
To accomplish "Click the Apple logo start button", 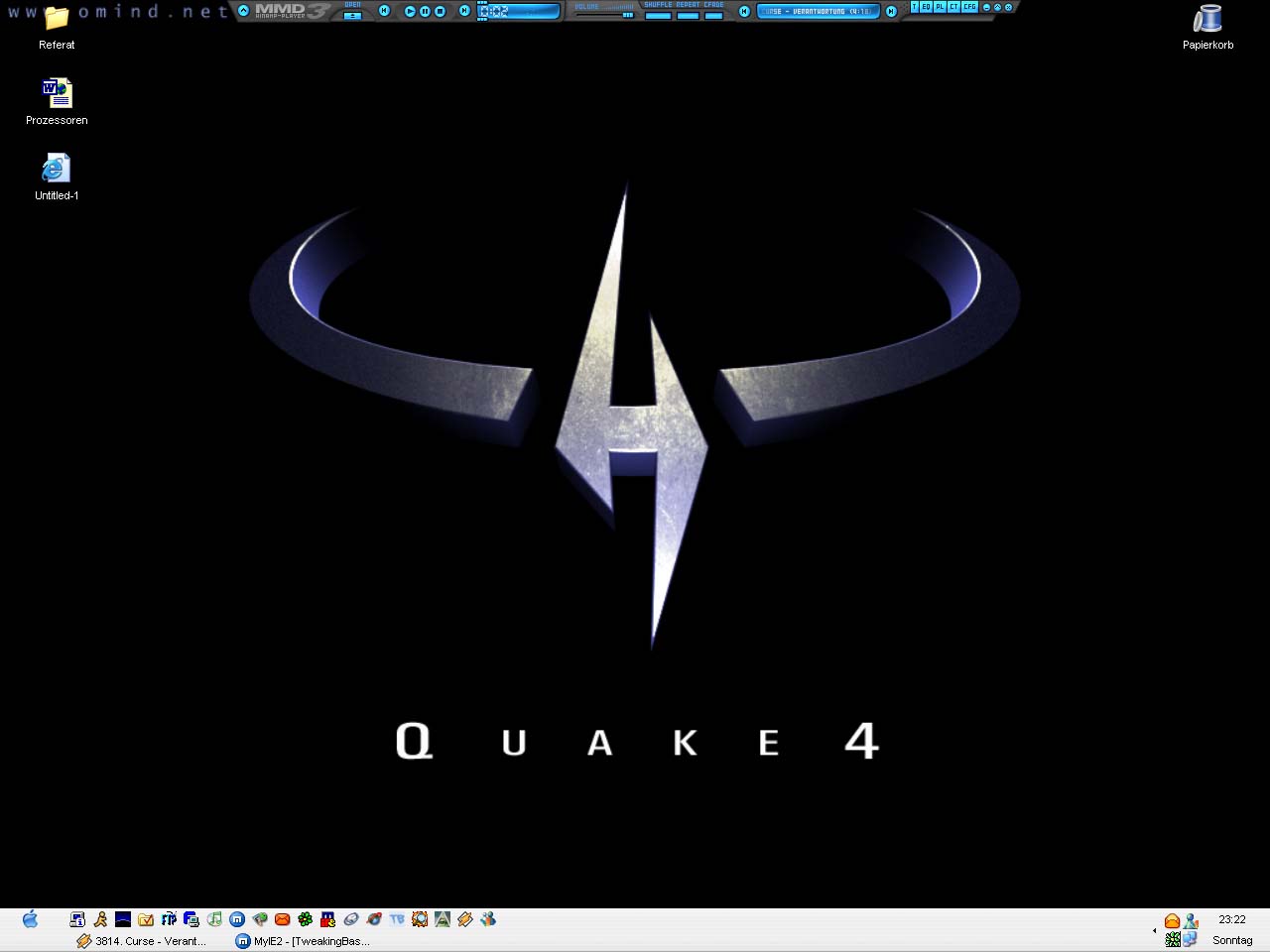I will pyautogui.click(x=30, y=919).
